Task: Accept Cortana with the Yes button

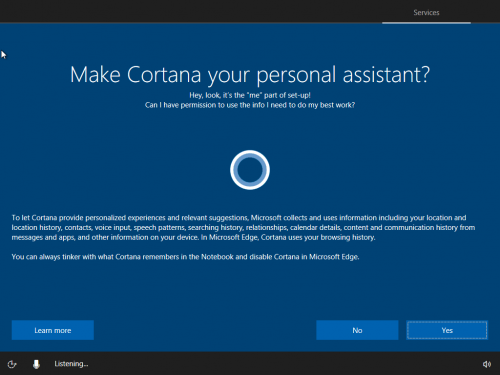Action: tap(447, 330)
